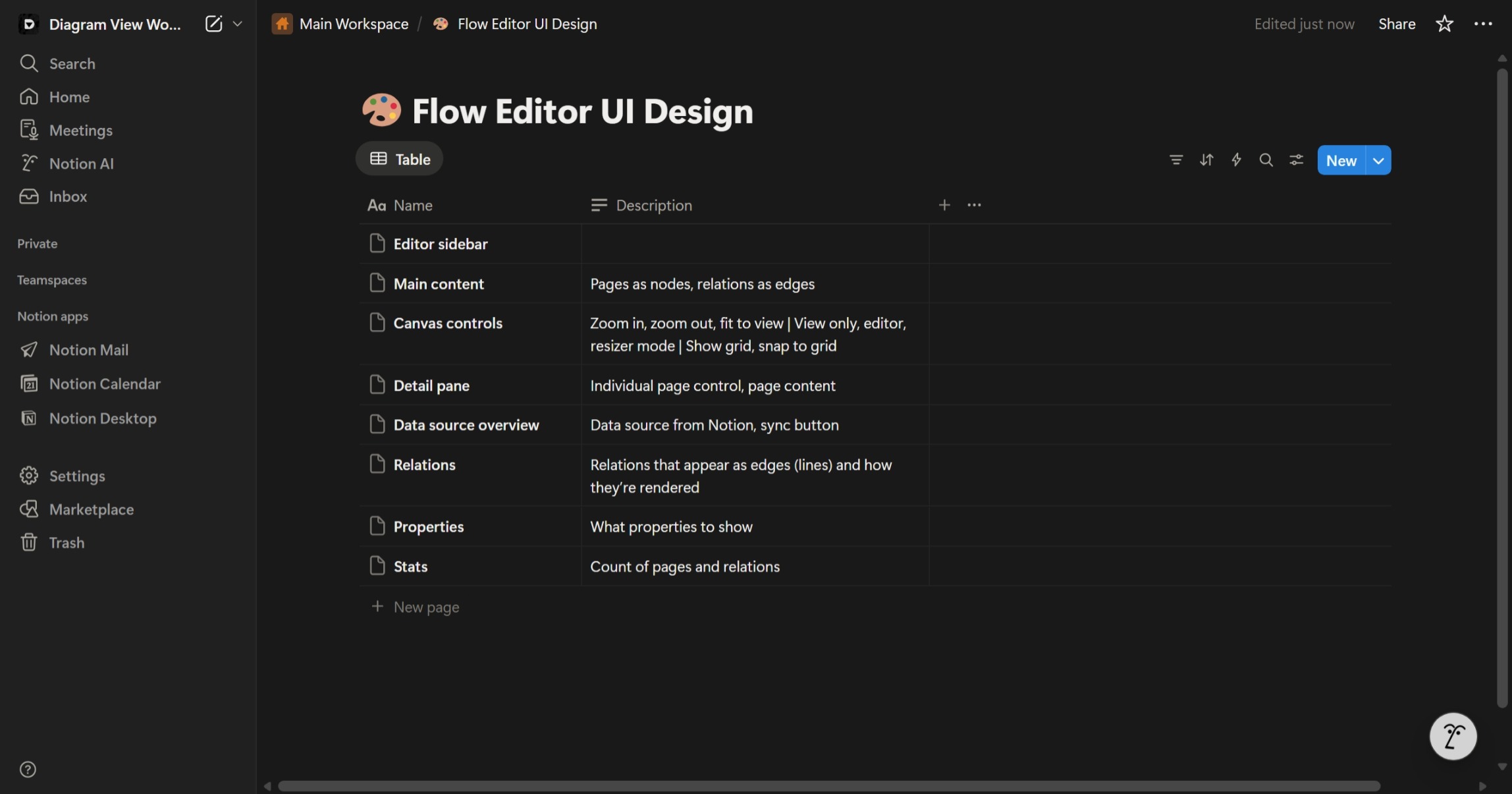Click the database search magnifier icon
Screen dimensions: 1512x794
tap(1266, 160)
